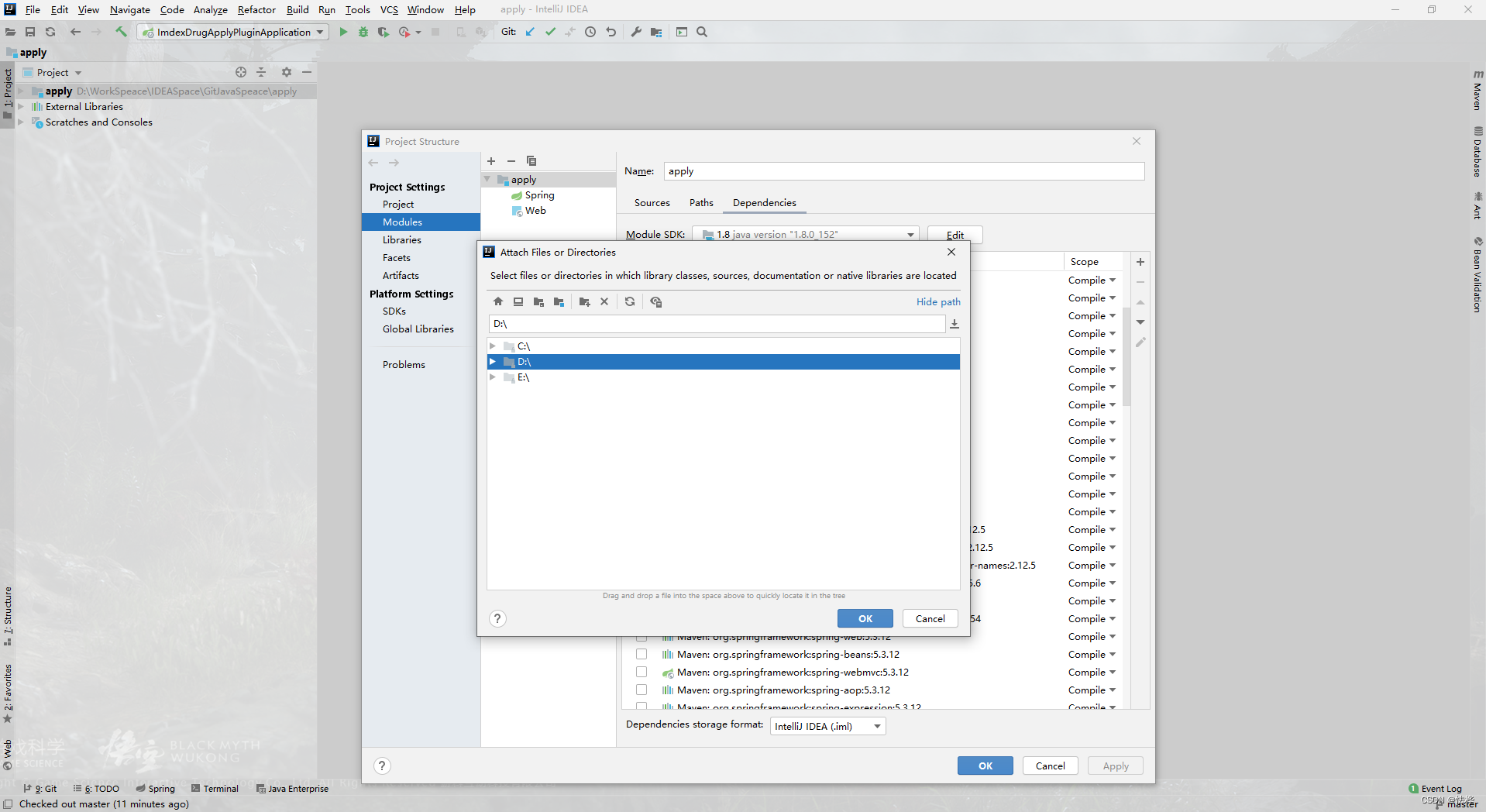The height and width of the screenshot is (812, 1486).
Task: Select Libraries under Project Settings
Action: coord(402,240)
